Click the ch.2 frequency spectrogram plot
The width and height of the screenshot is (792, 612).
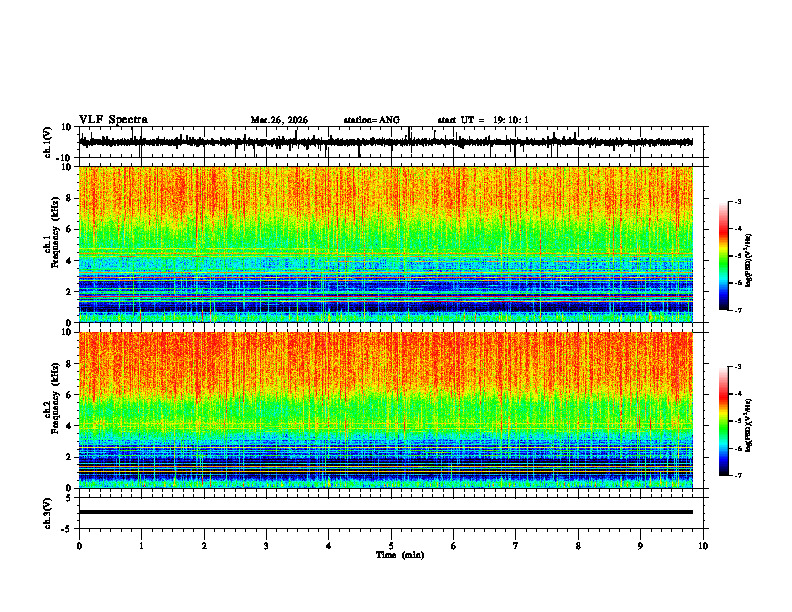coord(386,410)
